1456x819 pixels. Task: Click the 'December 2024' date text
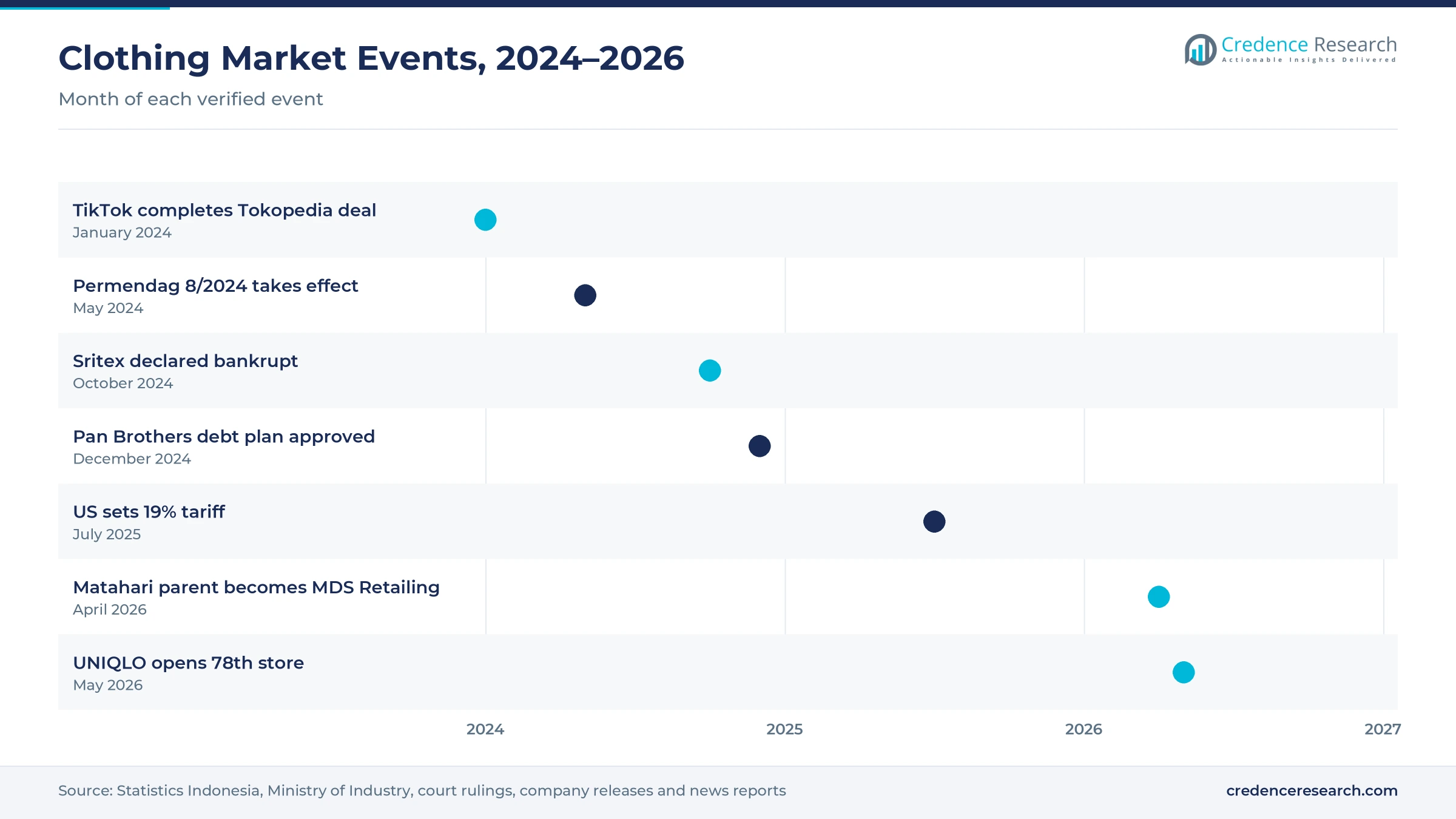tap(132, 459)
